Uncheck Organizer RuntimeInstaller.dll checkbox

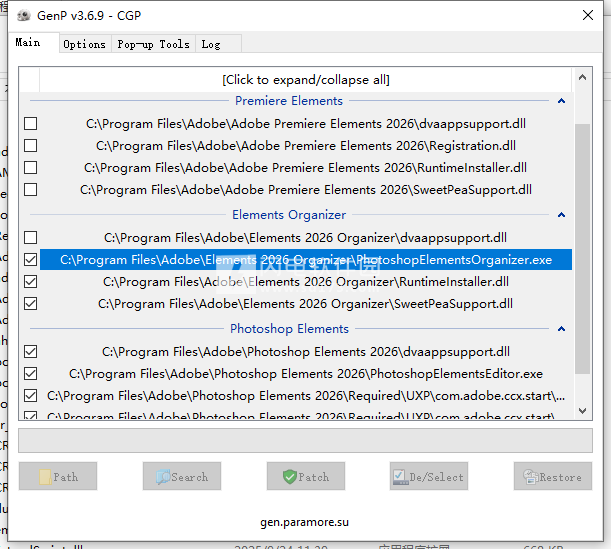31,282
